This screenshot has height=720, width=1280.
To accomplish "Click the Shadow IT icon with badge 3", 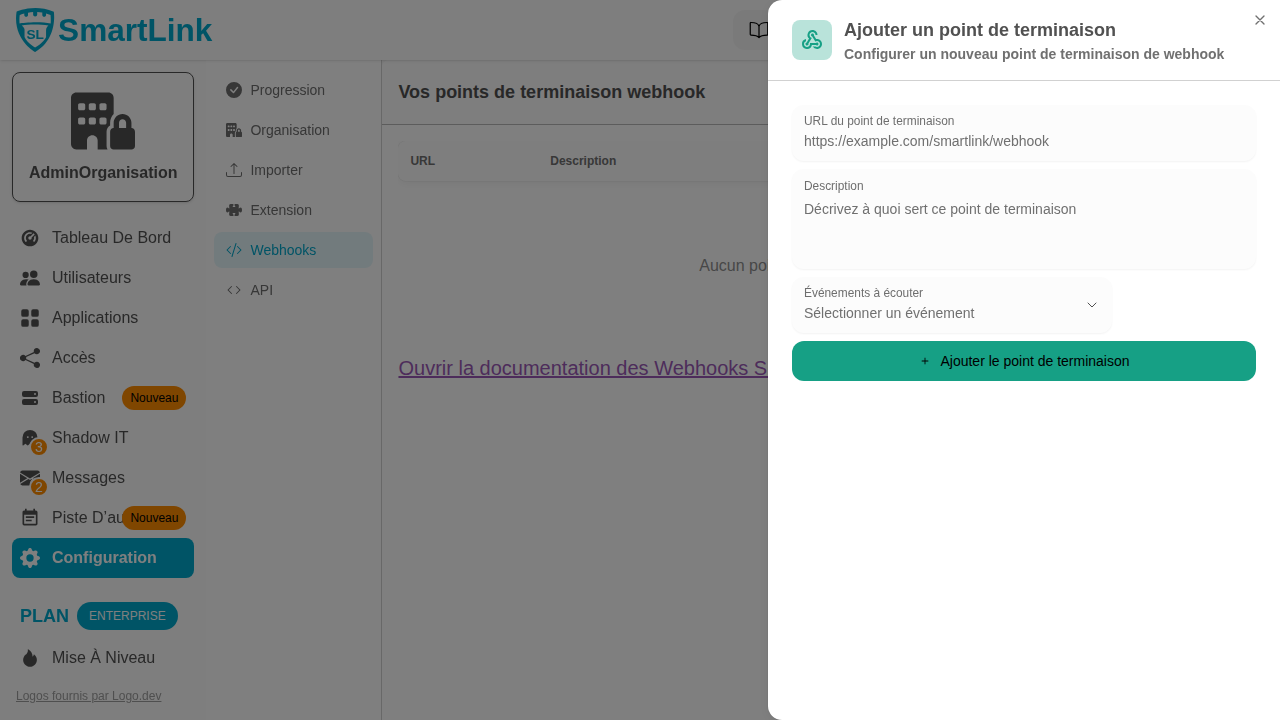I will coord(30,438).
